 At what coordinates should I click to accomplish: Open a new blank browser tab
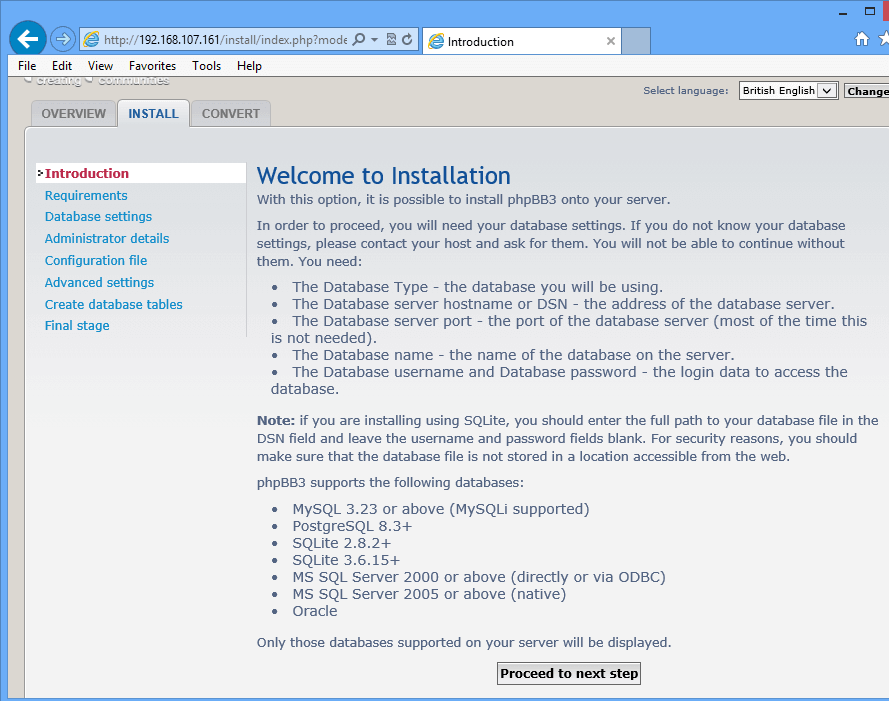click(636, 41)
